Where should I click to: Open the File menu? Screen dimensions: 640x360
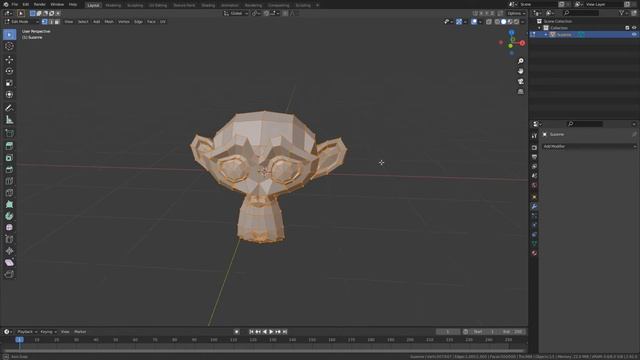(x=15, y=4)
